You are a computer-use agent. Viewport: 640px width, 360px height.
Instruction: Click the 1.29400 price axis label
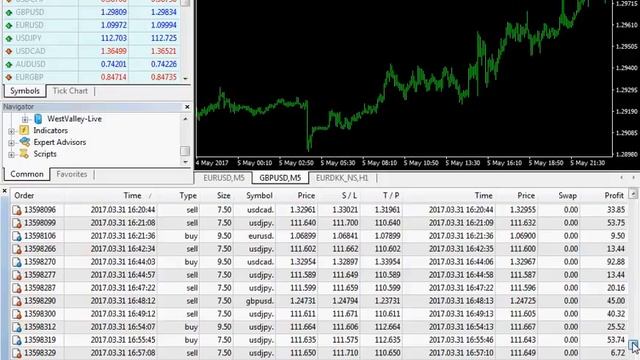click(x=627, y=68)
